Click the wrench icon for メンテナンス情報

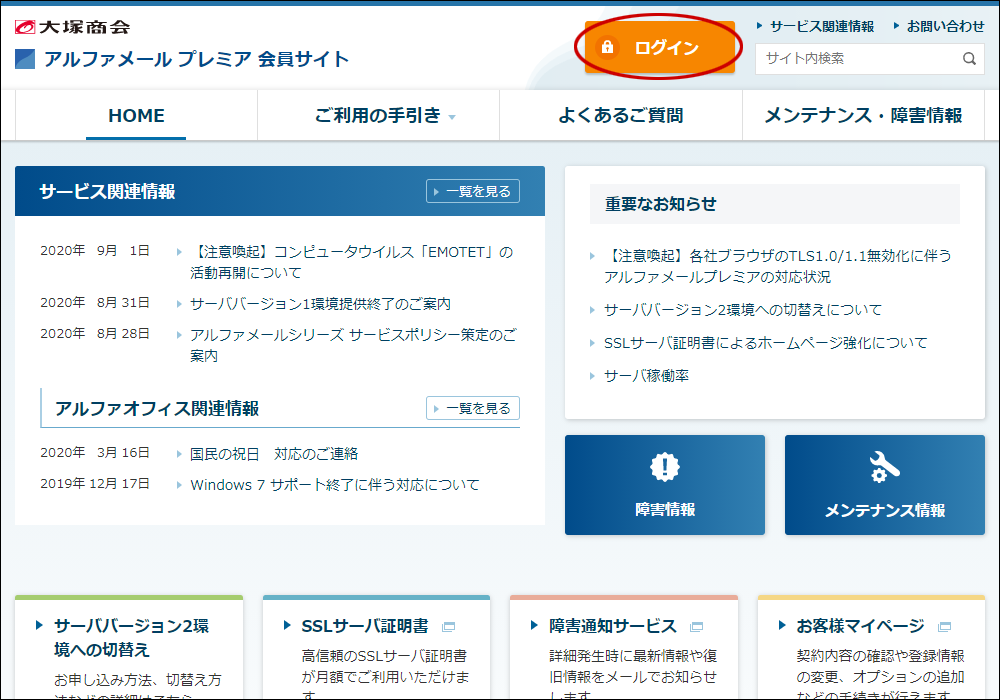885,467
